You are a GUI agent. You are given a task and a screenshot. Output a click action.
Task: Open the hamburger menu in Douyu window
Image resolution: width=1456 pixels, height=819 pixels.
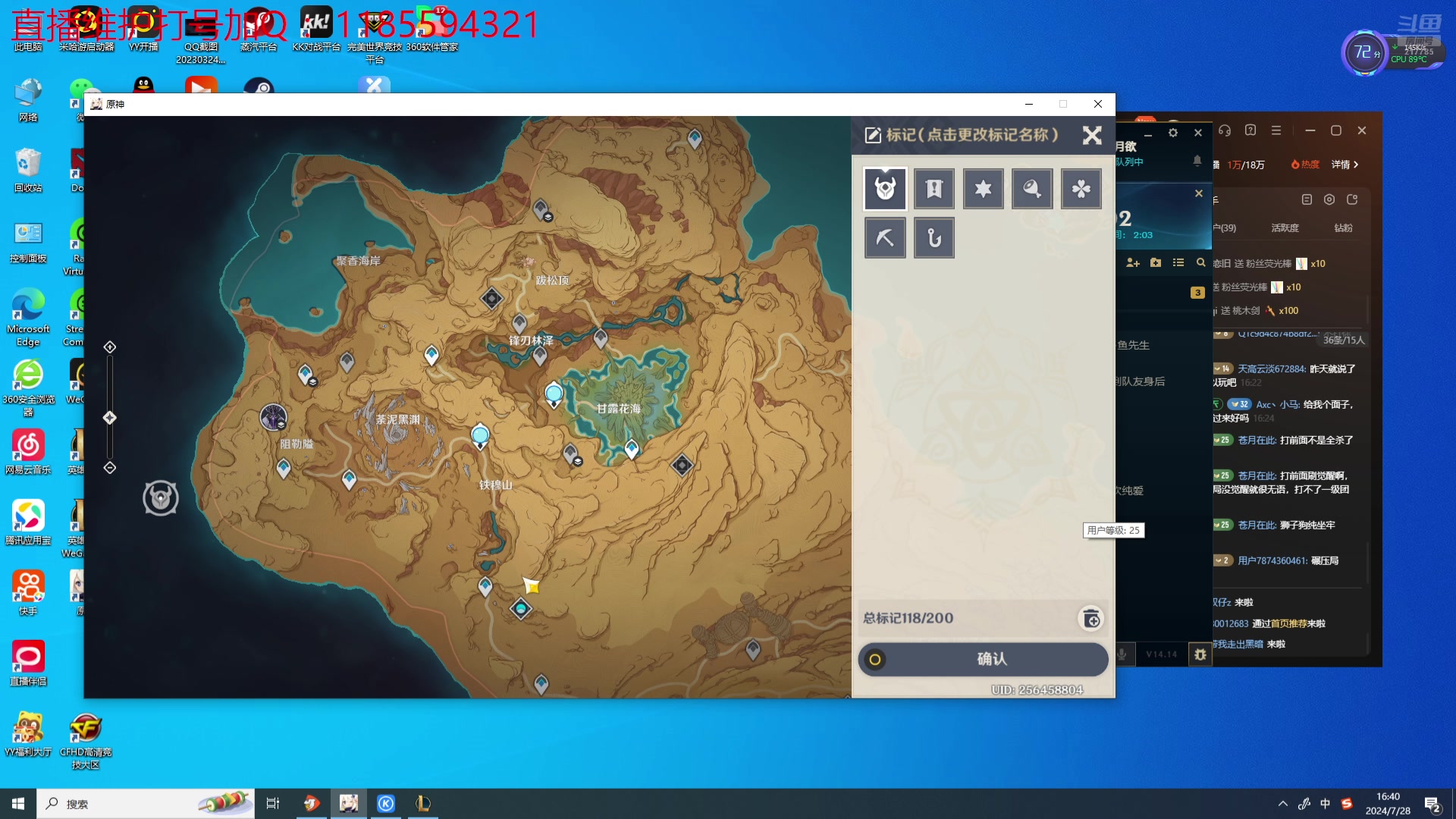click(x=1276, y=130)
